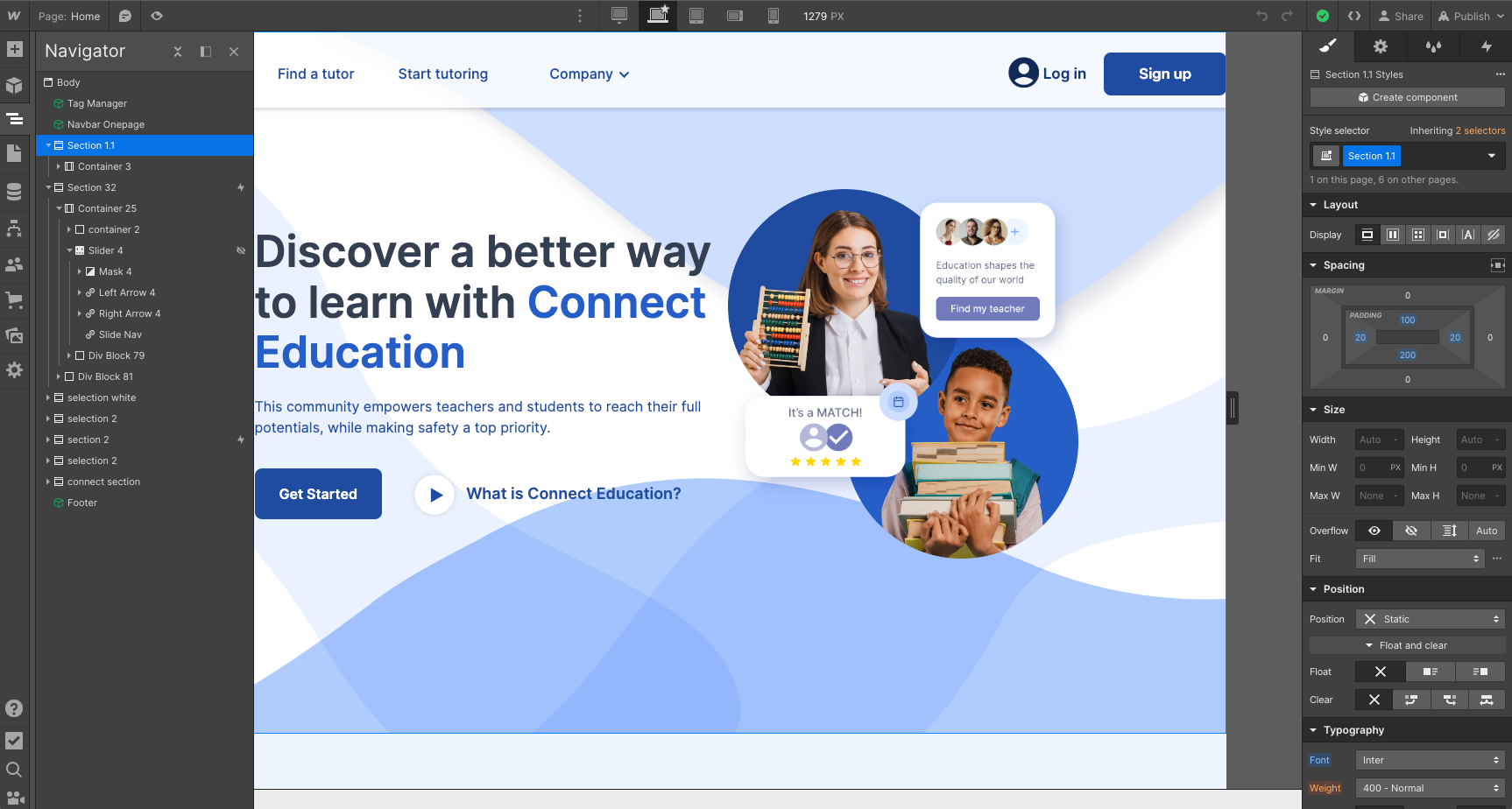Select the starred base desktop breakpoint
The image size is (1512, 809).
(x=658, y=15)
